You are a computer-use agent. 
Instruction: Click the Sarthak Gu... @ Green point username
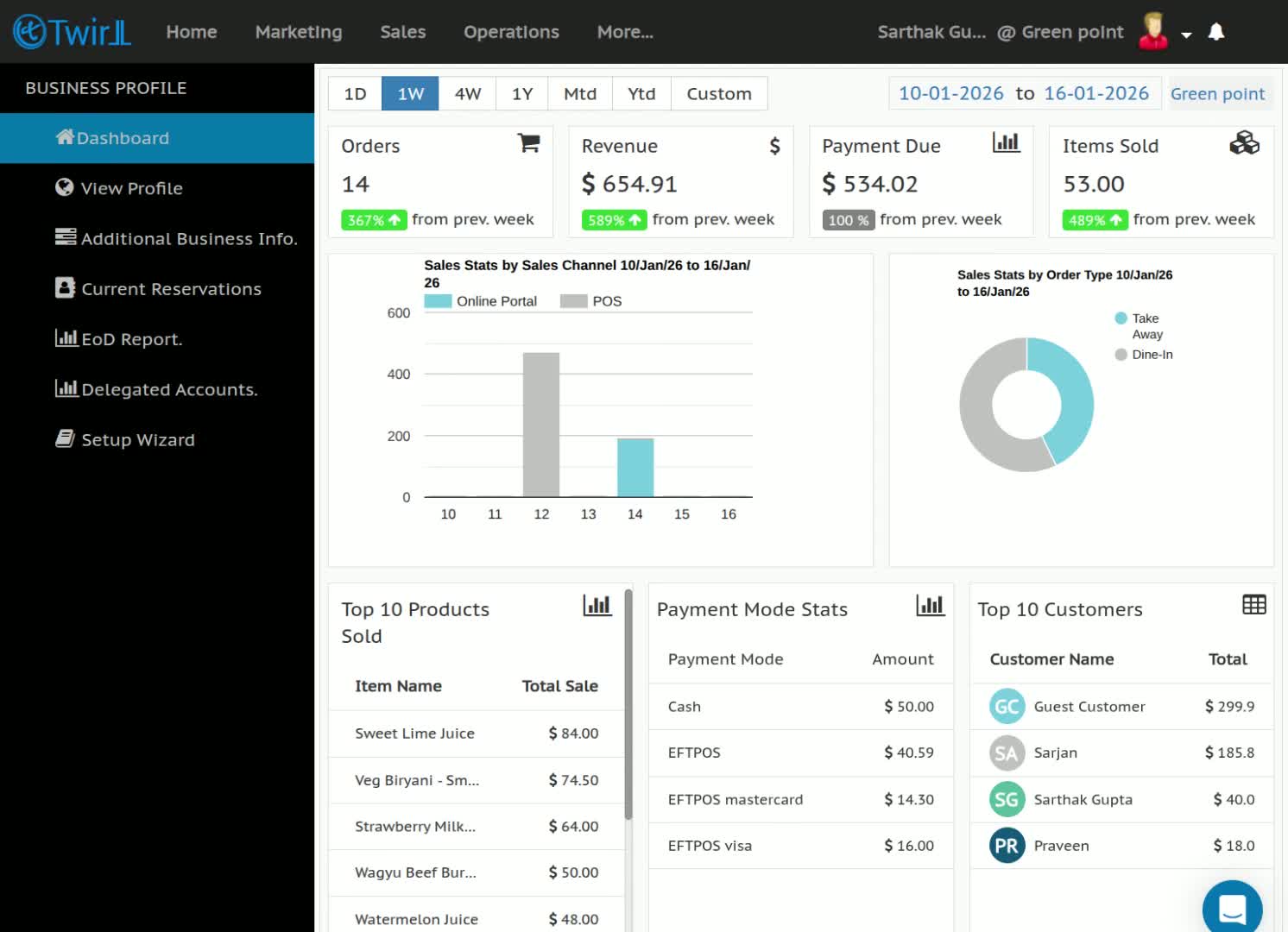1001,32
